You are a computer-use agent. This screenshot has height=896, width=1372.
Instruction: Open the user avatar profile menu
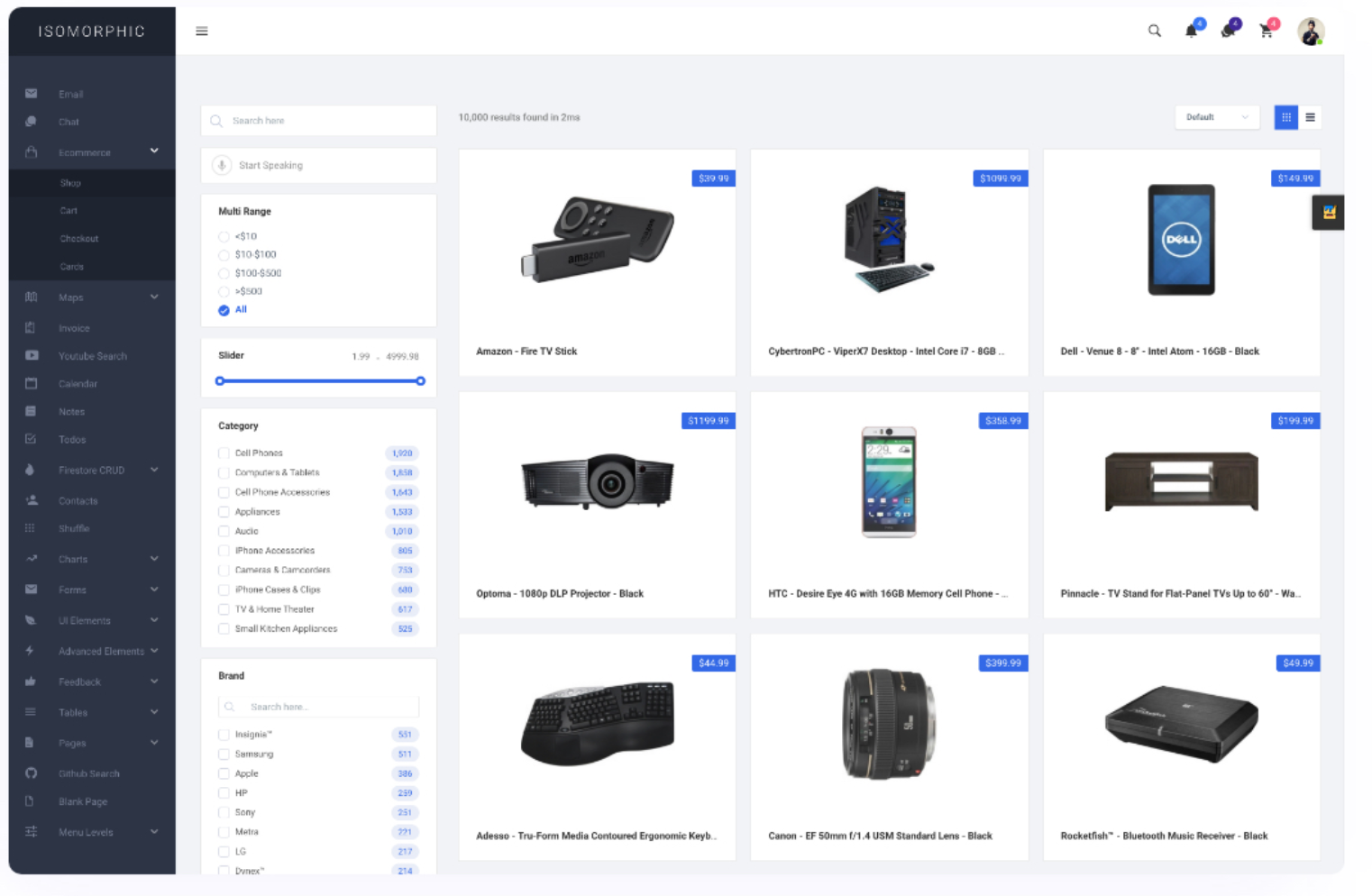coord(1311,32)
